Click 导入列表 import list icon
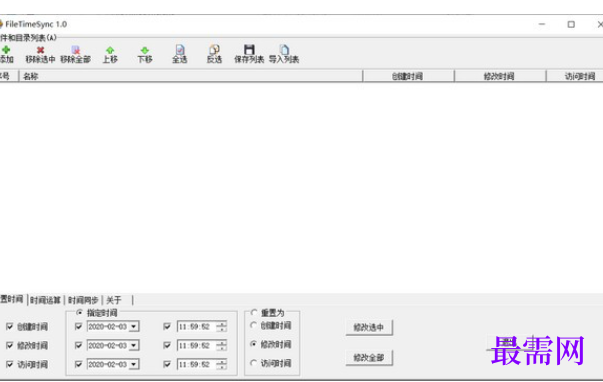The height and width of the screenshot is (382, 603). (x=284, y=50)
